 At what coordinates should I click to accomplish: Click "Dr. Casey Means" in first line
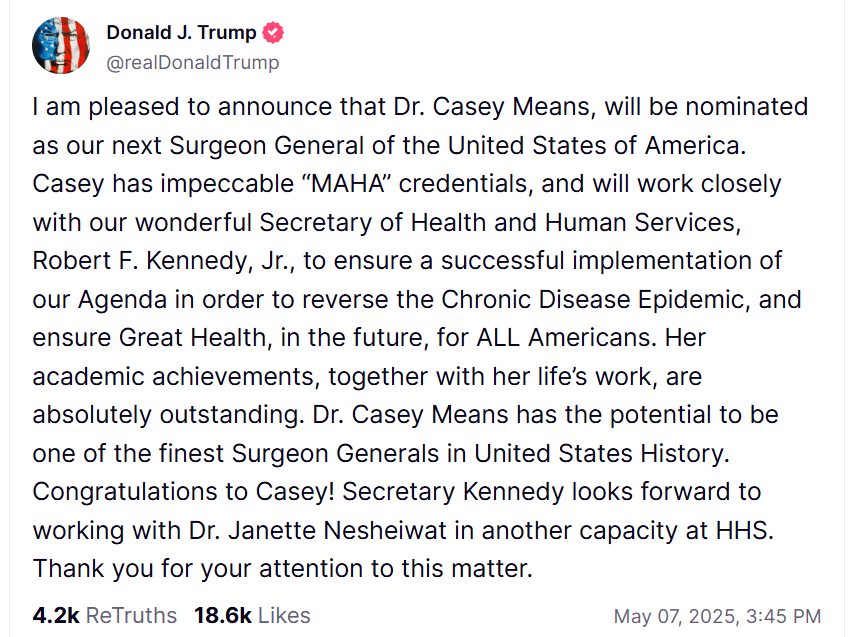tap(492, 107)
